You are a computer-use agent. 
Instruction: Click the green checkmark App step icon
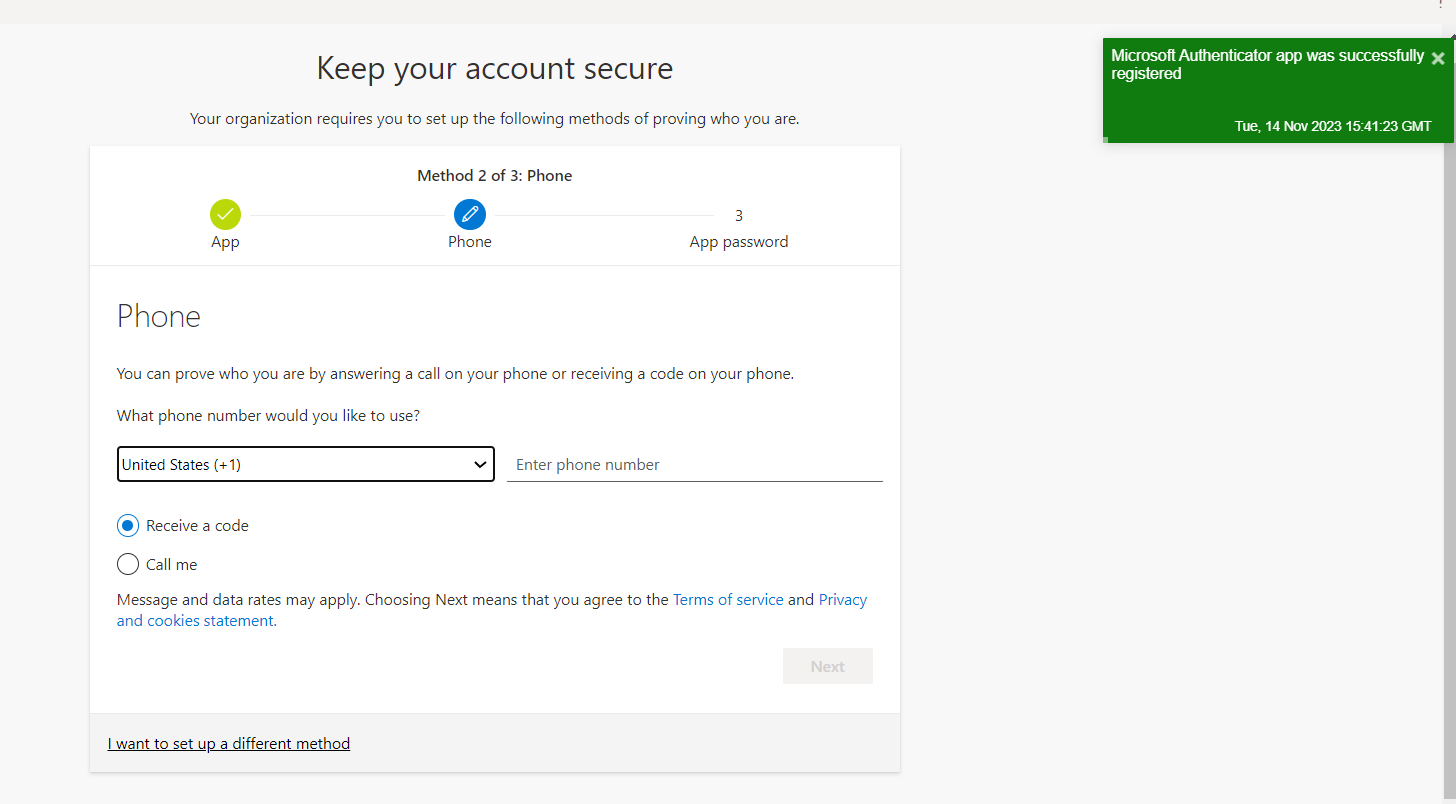click(225, 215)
